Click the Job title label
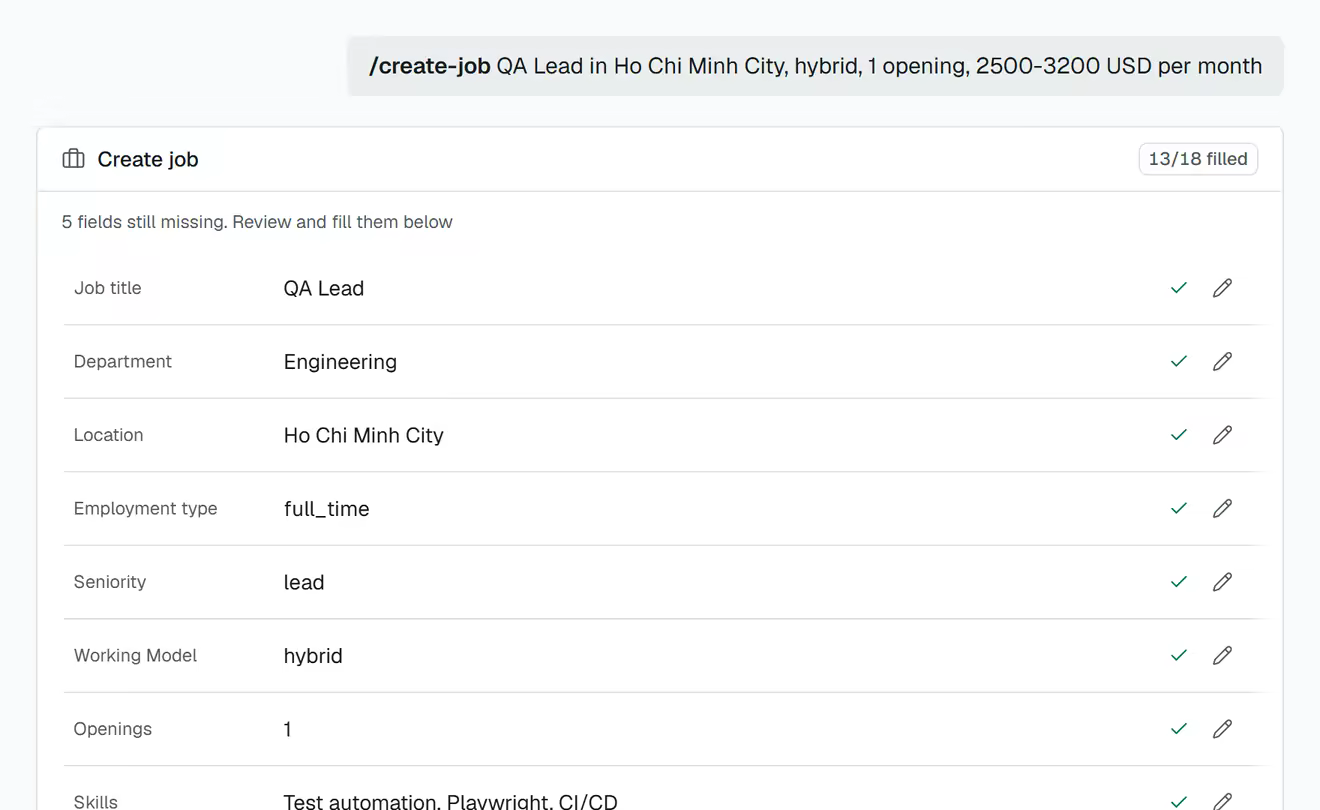The height and width of the screenshot is (810, 1320). (x=108, y=288)
